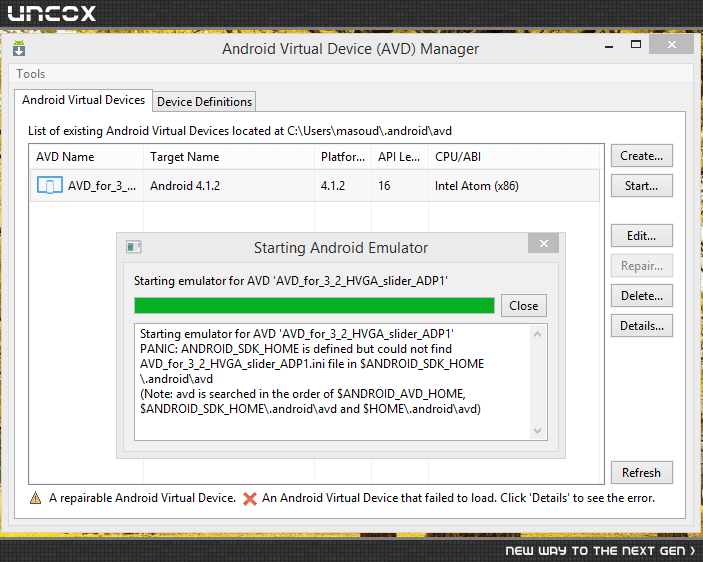Click the Starting Android Emulator dialog window icon
Viewport: 703px width, 562px height.
click(x=133, y=247)
